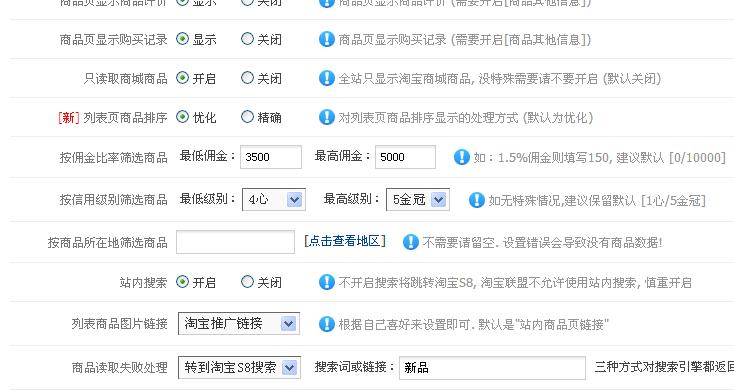This screenshot has height=391, width=734.
Task: Select 开启 for 只读取商城商品
Action: [182, 78]
